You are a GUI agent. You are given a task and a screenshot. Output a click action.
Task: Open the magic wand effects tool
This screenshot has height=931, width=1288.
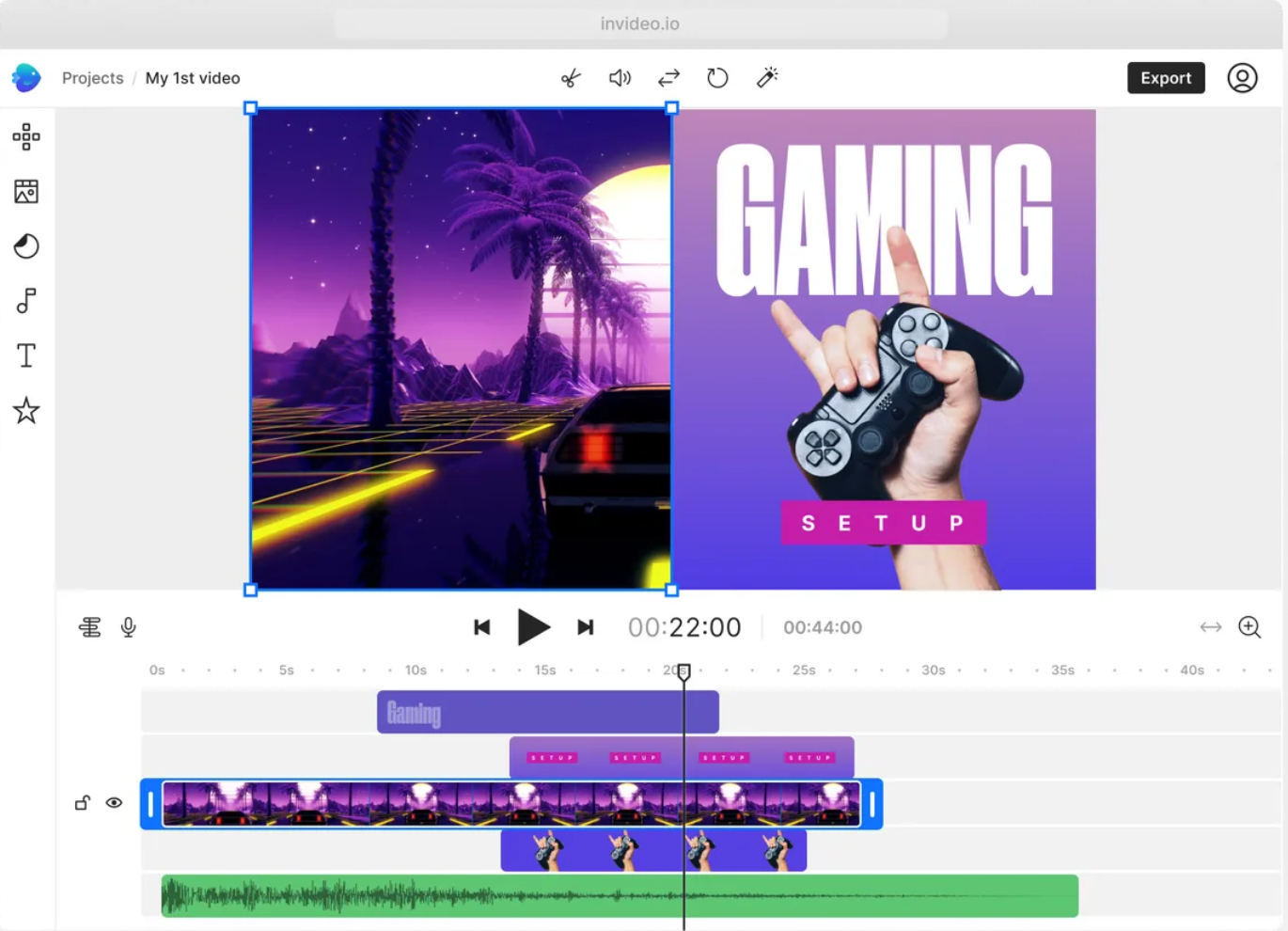coord(767,78)
